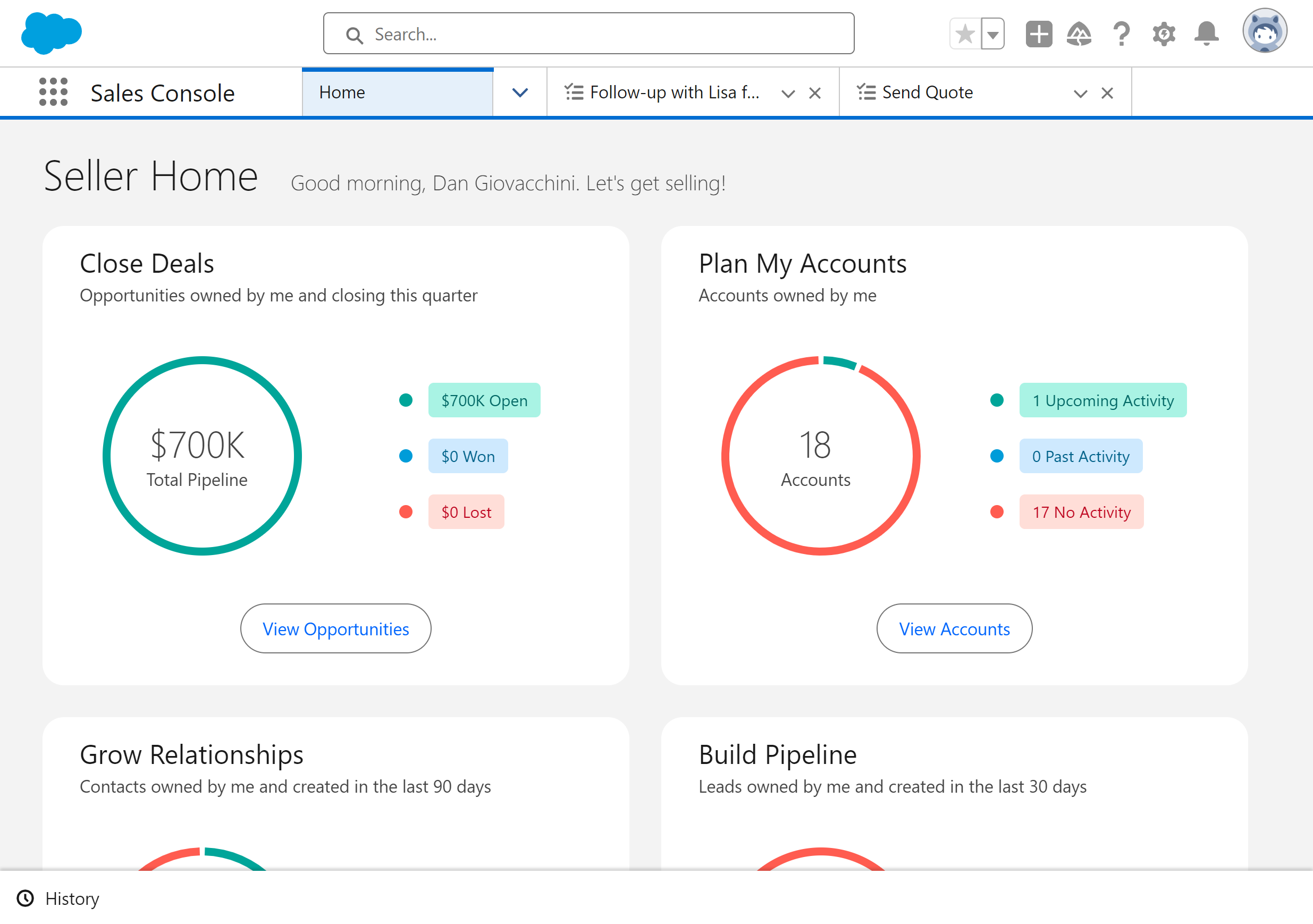This screenshot has width=1313, height=924.
Task: Select the 1 Upcoming Activity badge
Action: tap(1102, 400)
